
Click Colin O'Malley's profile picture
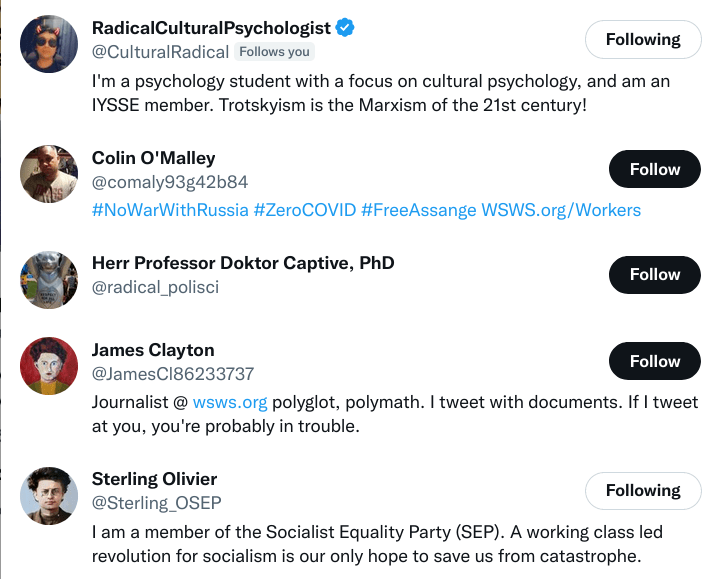tap(49, 174)
